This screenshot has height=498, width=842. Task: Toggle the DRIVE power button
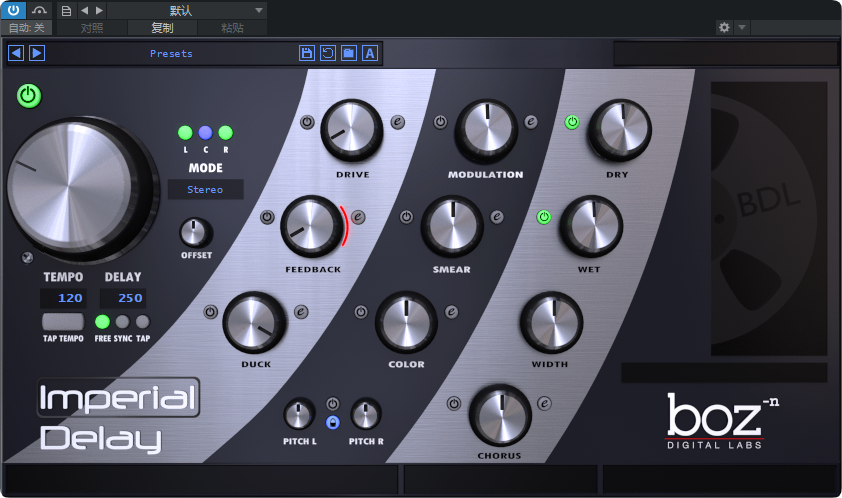pos(307,122)
